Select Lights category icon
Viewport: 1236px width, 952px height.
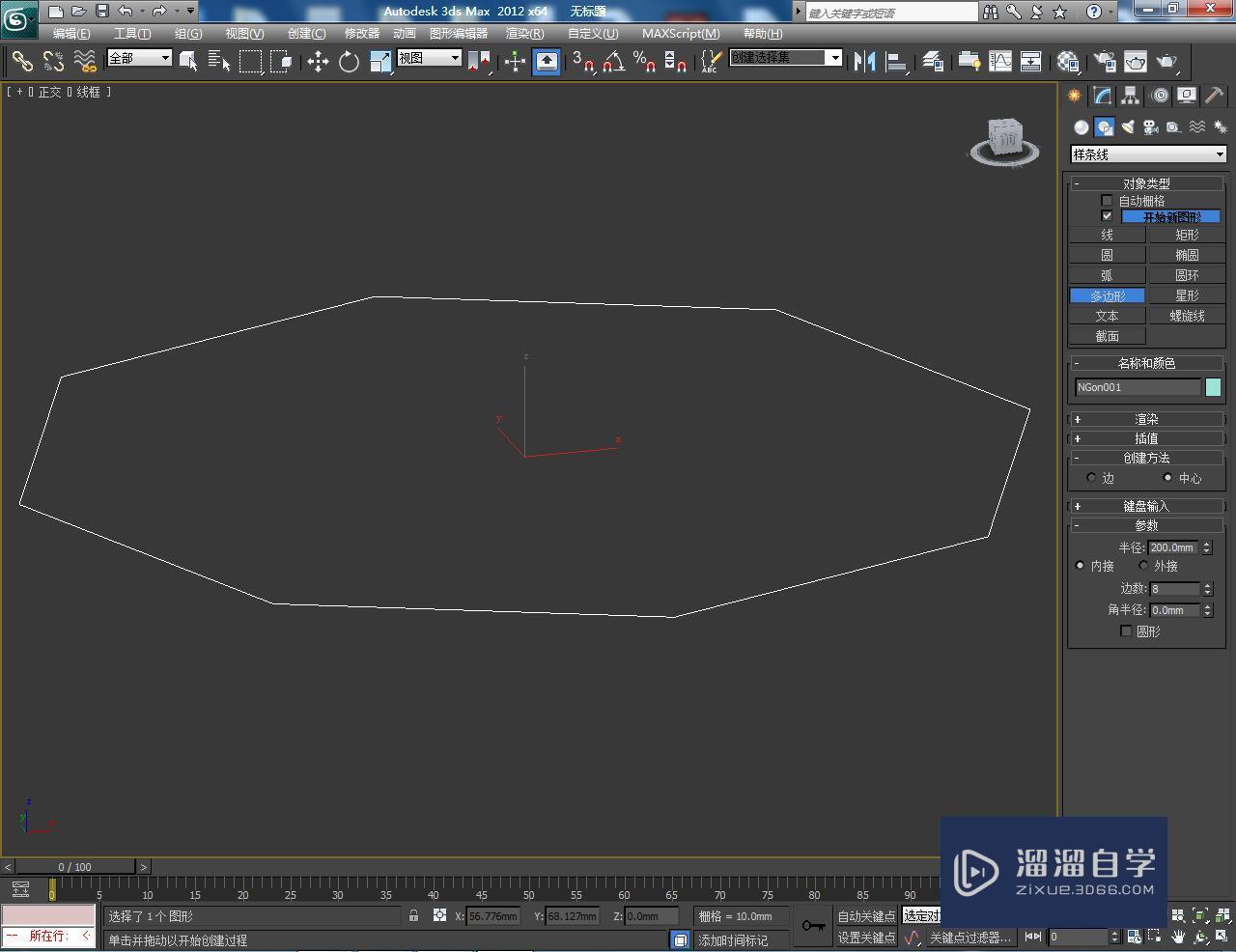pos(1128,126)
